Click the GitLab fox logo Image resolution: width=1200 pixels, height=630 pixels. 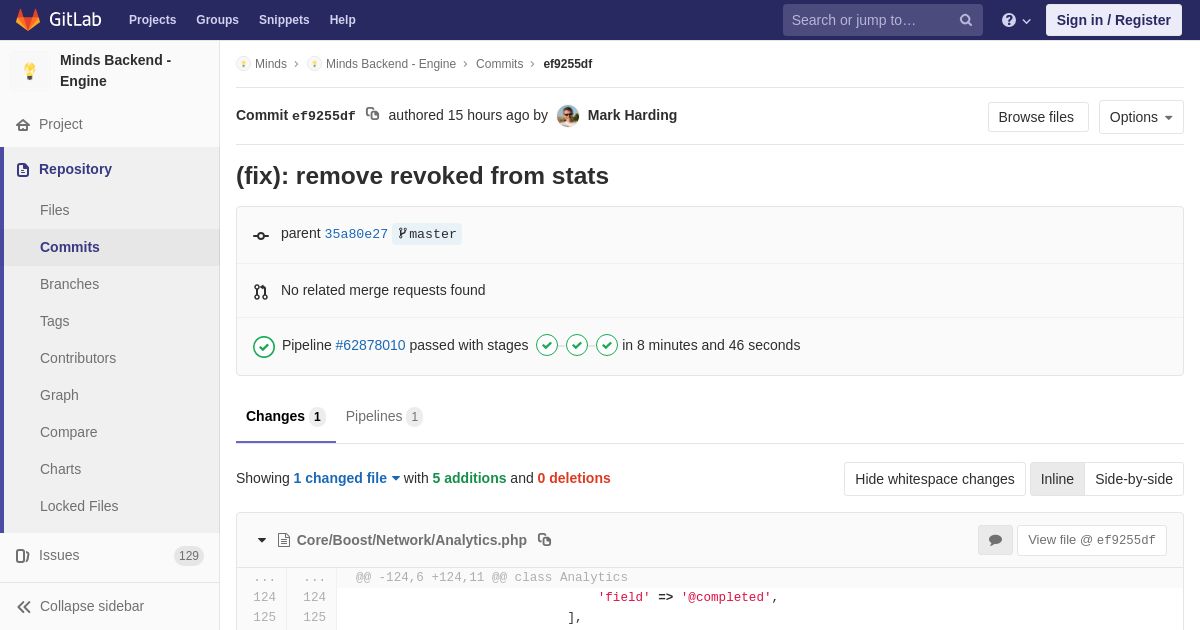28,20
